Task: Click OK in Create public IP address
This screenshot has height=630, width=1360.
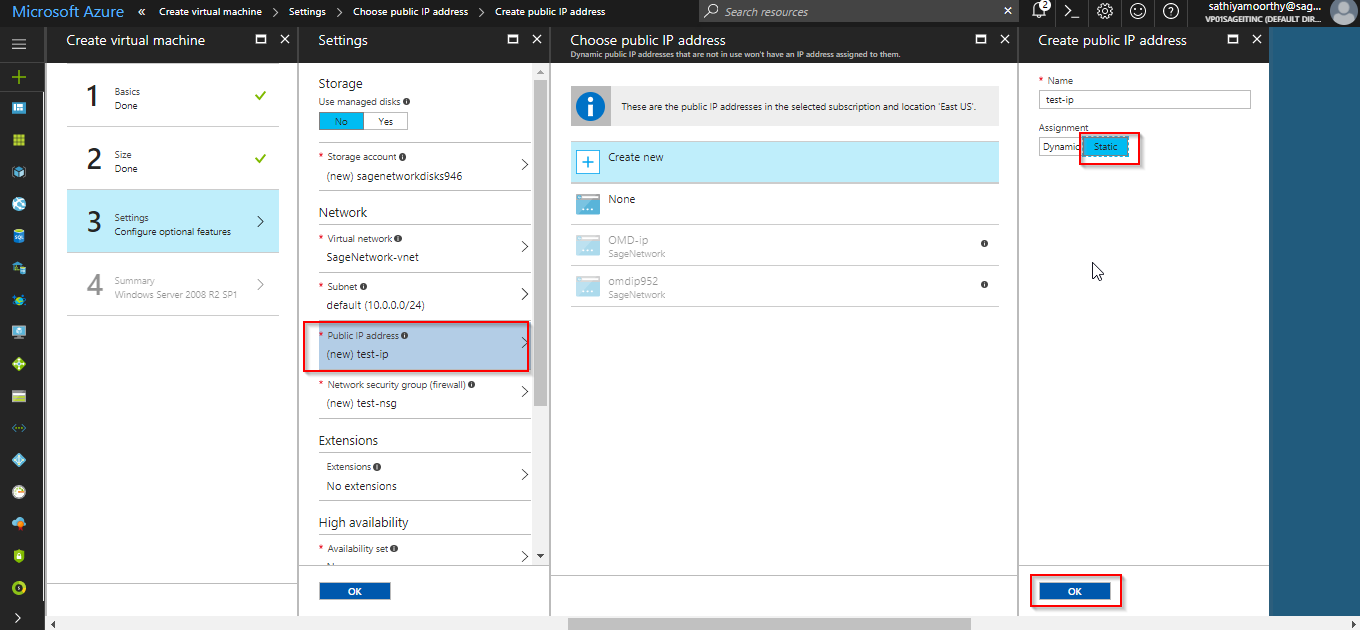Action: point(1074,591)
